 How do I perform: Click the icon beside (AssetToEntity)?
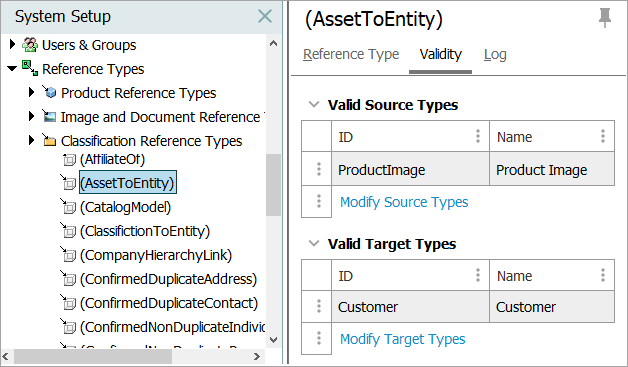point(69,183)
